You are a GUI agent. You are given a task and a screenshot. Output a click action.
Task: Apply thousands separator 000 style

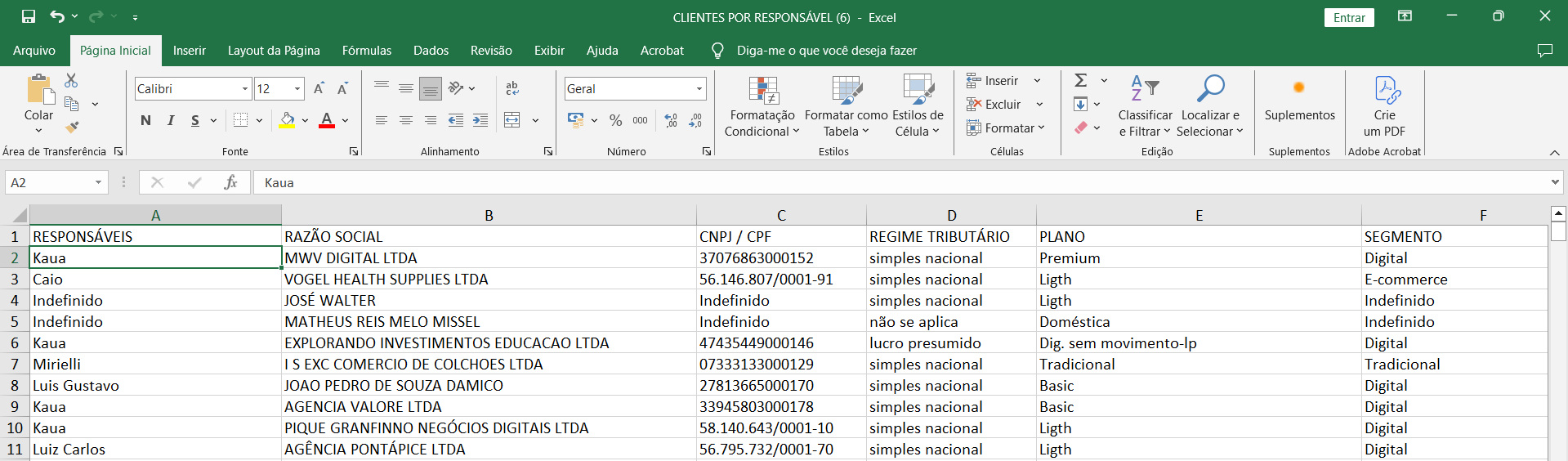tap(641, 120)
